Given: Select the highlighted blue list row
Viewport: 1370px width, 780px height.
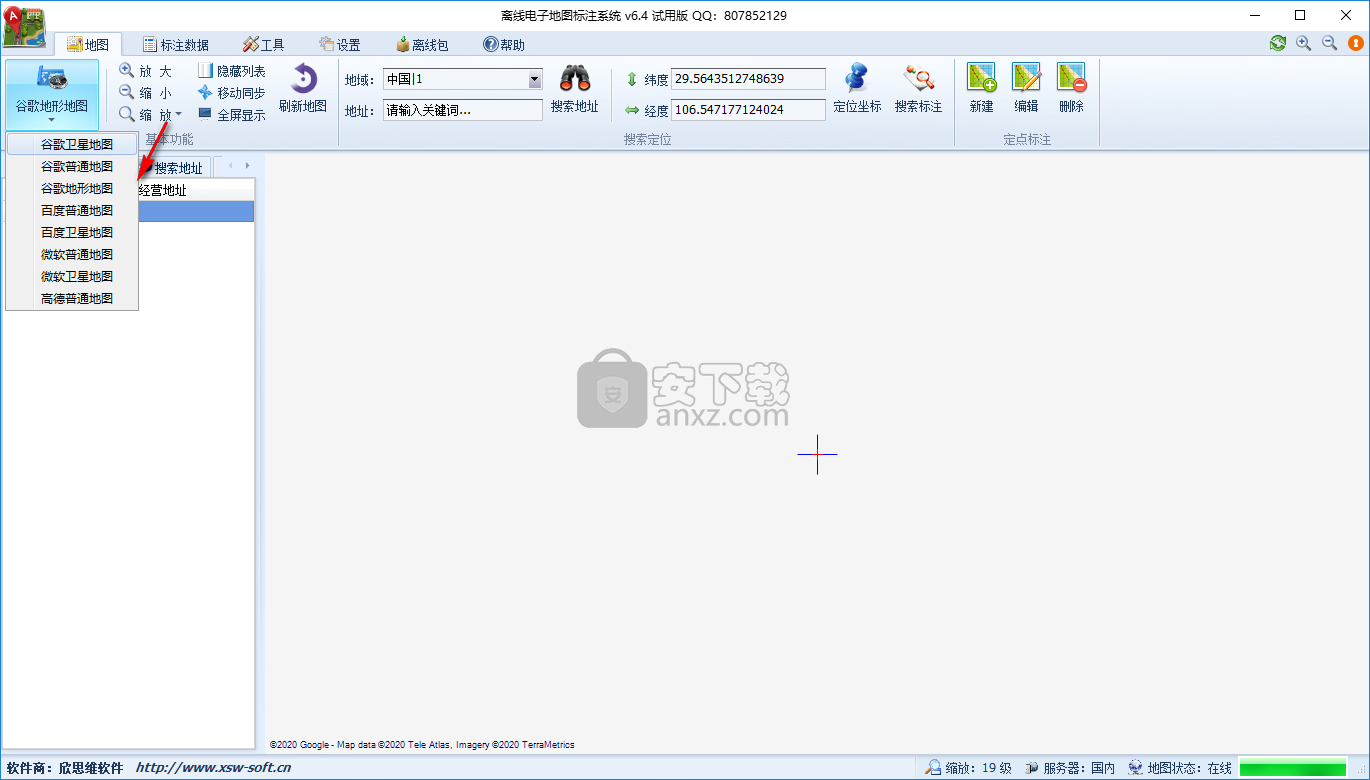Looking at the screenshot, I should tap(196, 211).
